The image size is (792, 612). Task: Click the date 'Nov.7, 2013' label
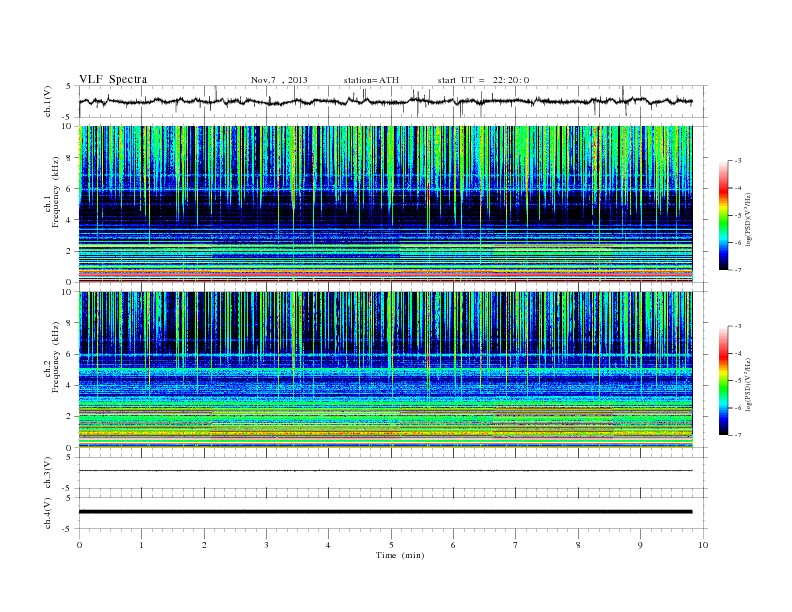point(279,80)
